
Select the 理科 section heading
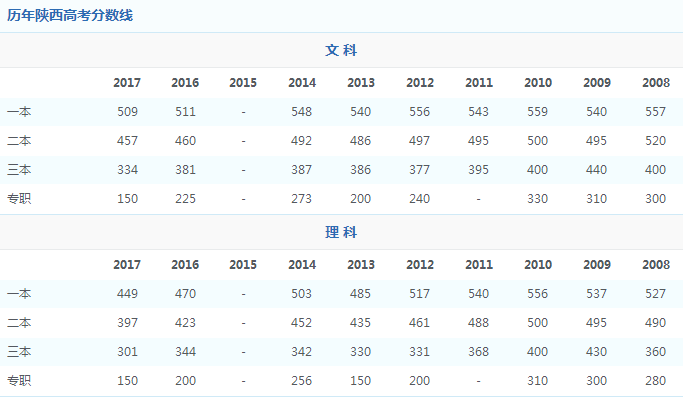341,232
